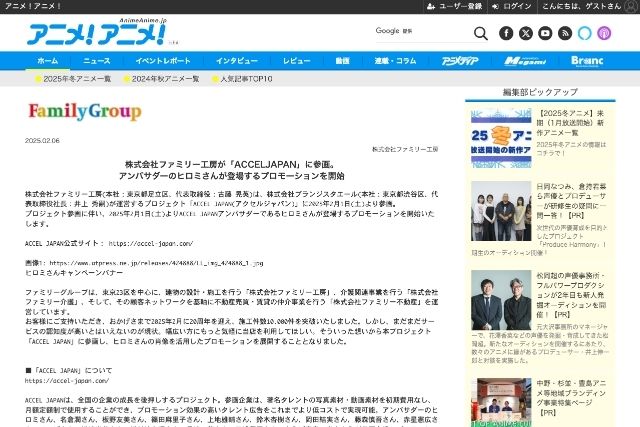This screenshot has width=640, height=427.
Task: Open the atpress image URL link
Action: (x=156, y=263)
